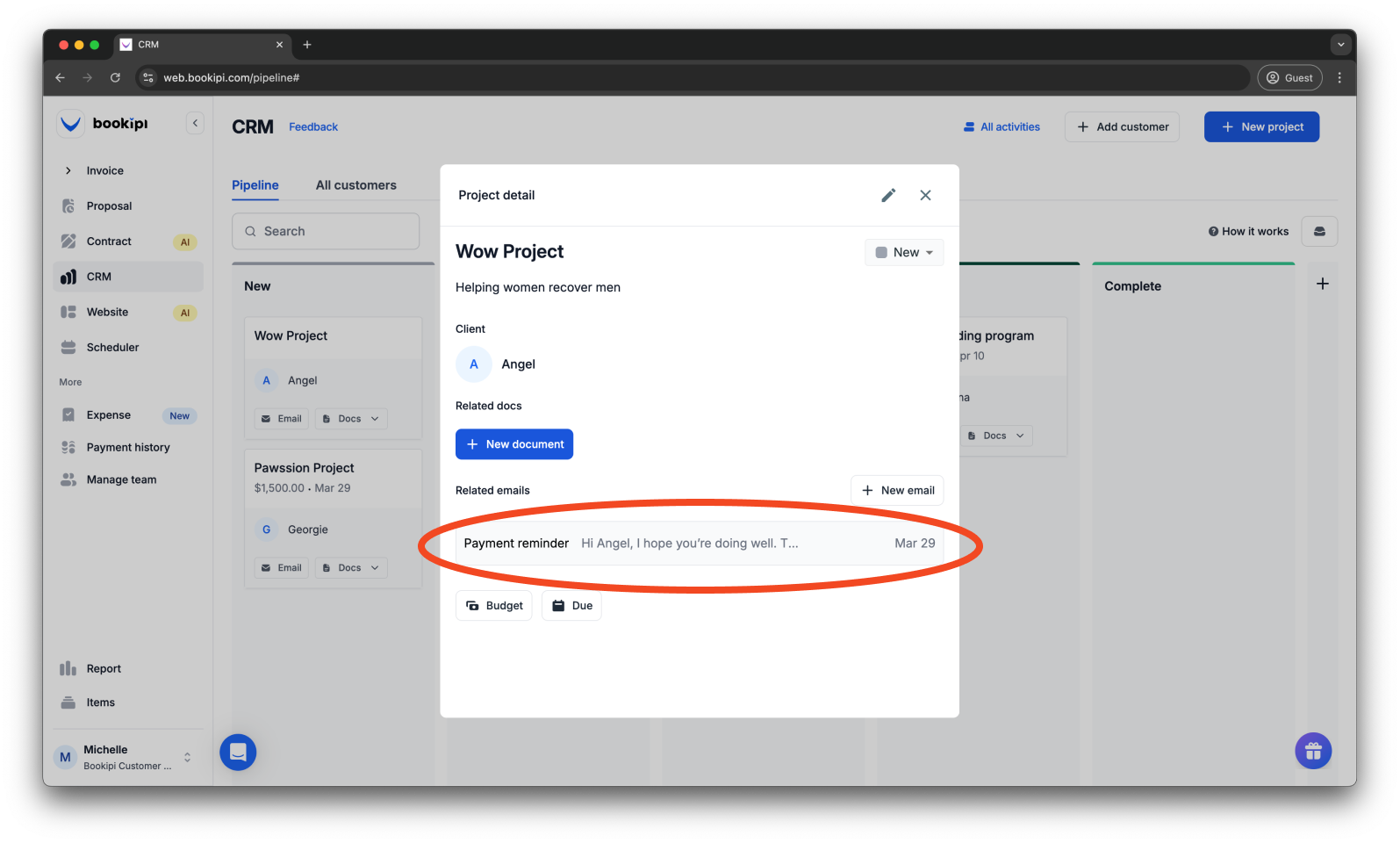The height and width of the screenshot is (843, 1400).
Task: Click the Manage team people icon
Action: 68,479
